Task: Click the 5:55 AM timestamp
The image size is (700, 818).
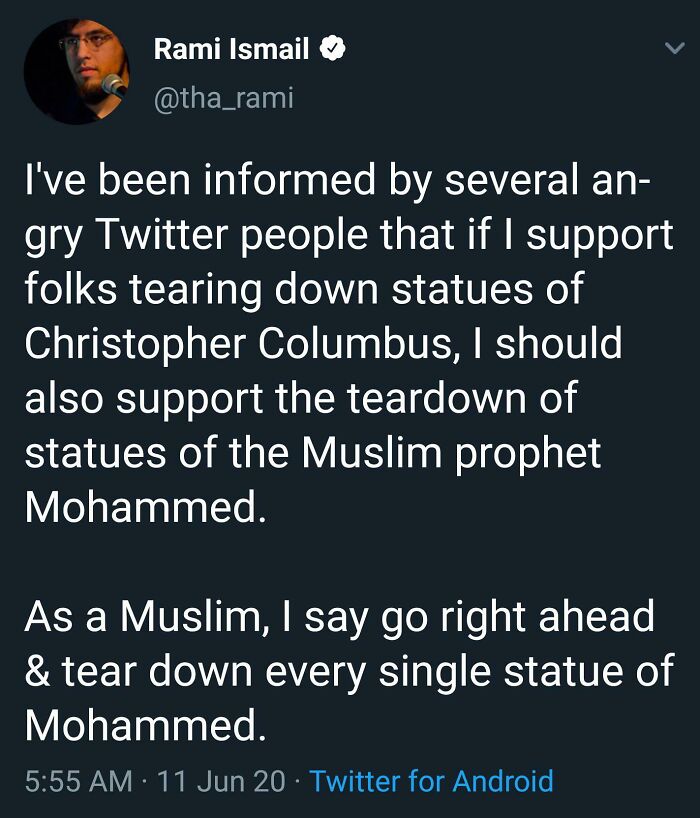Action: (x=78, y=780)
